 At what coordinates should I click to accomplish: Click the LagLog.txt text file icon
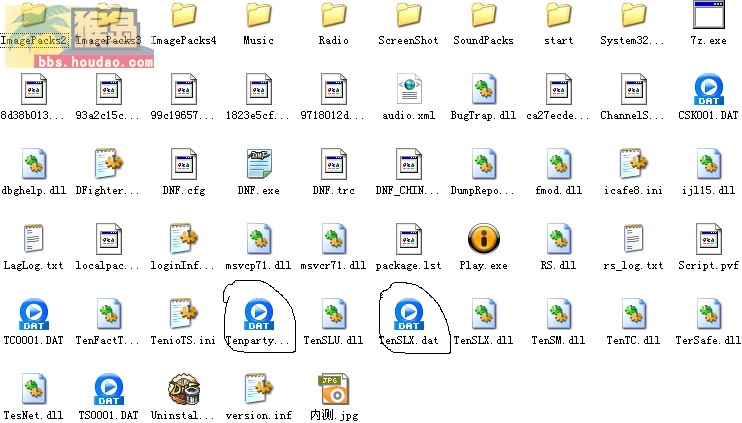pos(34,238)
